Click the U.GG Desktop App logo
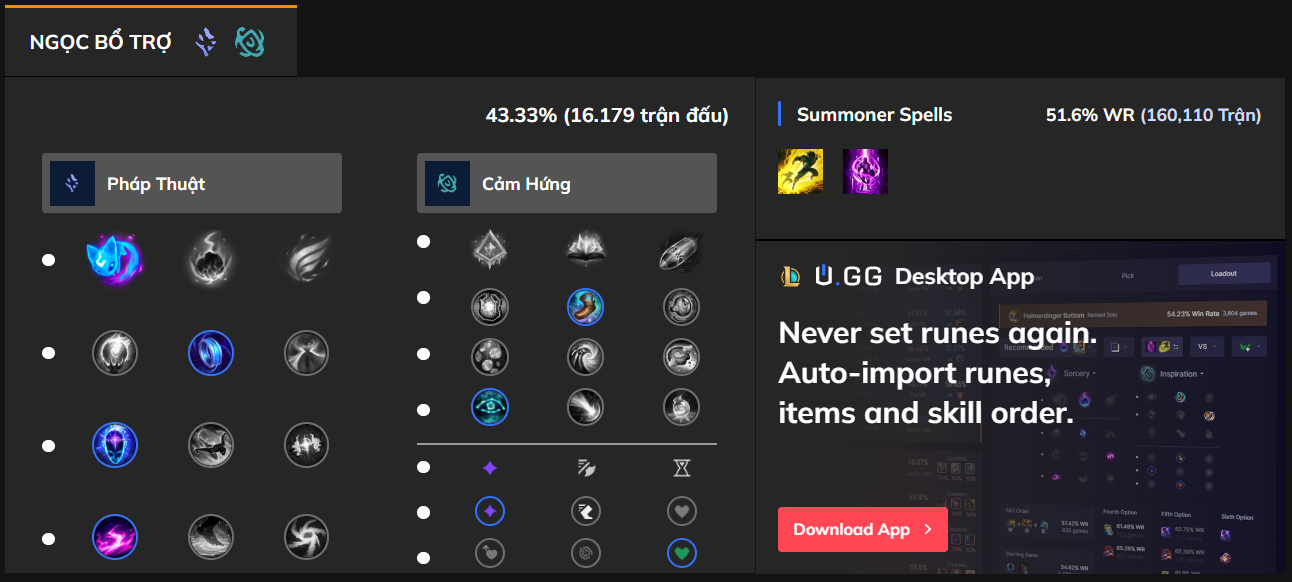The width and height of the screenshot is (1292, 582). [x=849, y=276]
